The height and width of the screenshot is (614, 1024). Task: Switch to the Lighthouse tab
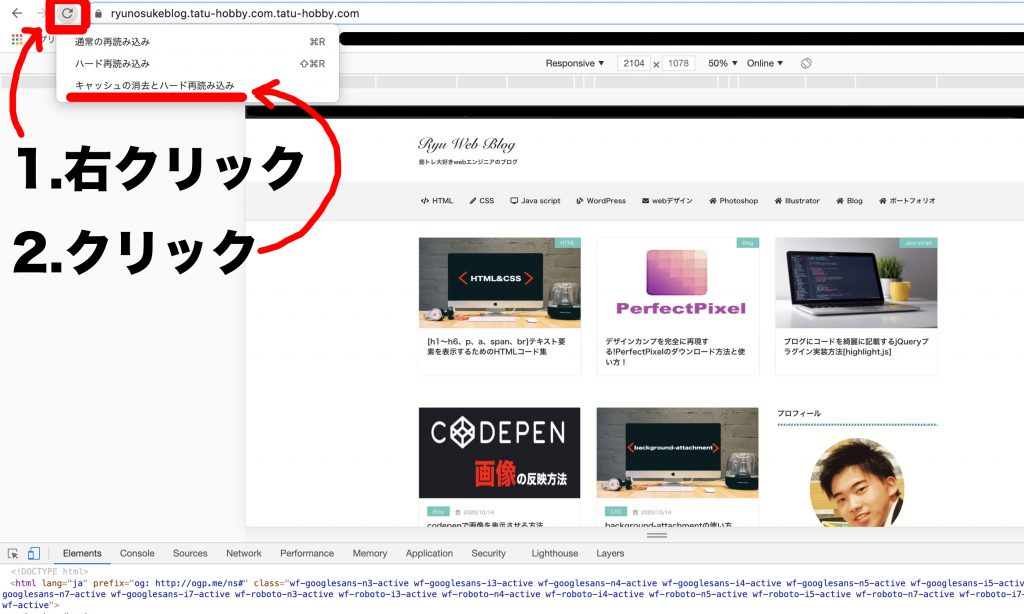click(554, 553)
